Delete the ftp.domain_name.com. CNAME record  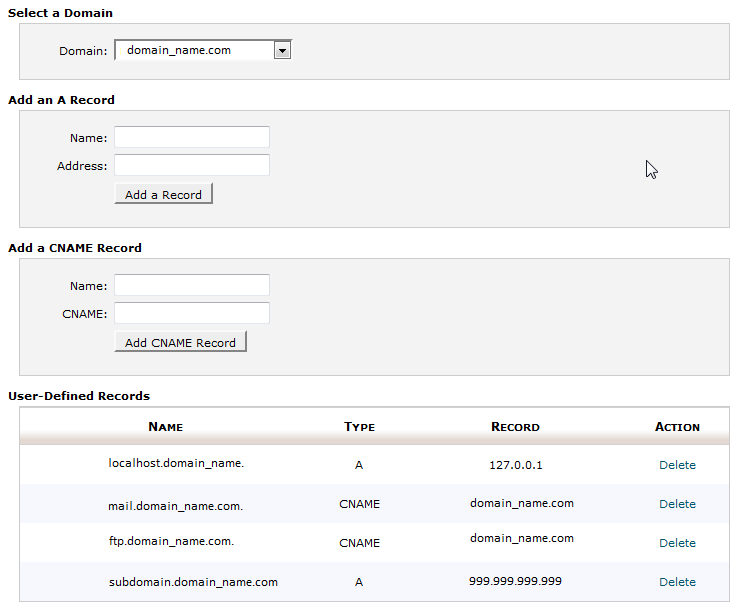tap(677, 543)
